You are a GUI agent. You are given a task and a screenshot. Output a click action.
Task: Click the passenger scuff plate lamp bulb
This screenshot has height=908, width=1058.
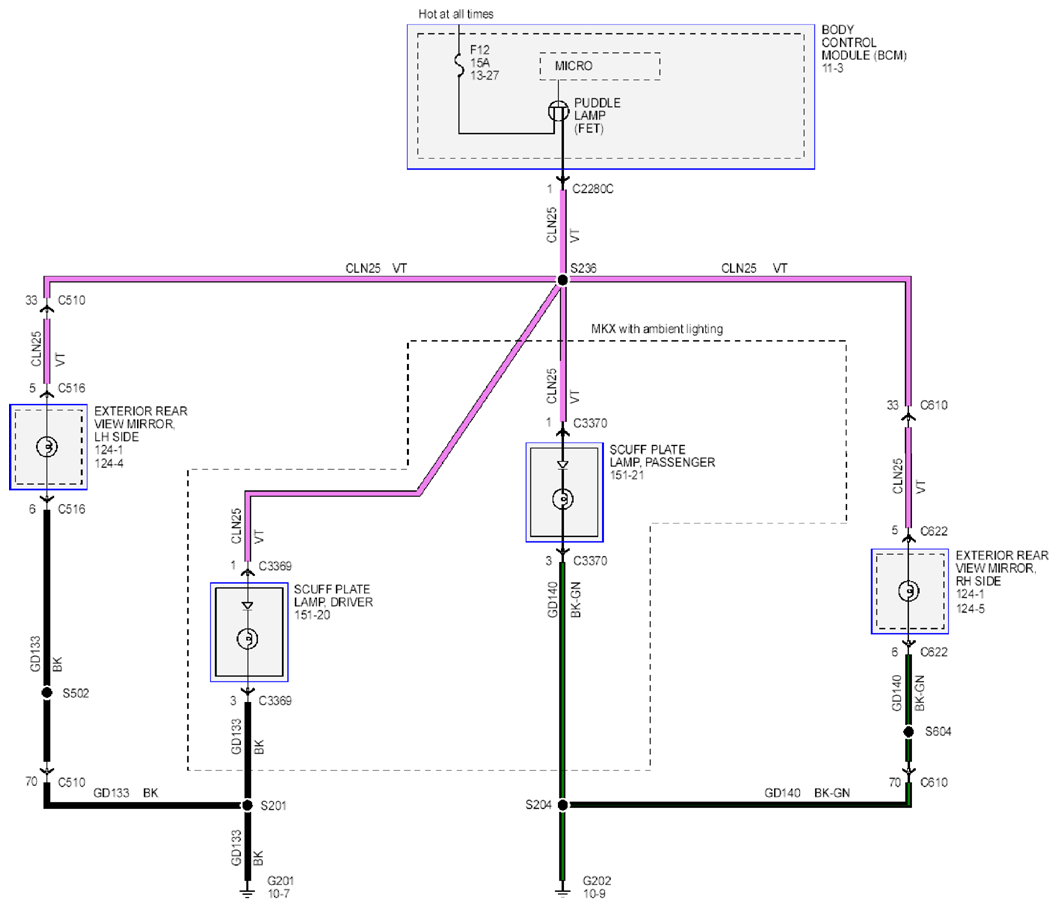pos(563,499)
